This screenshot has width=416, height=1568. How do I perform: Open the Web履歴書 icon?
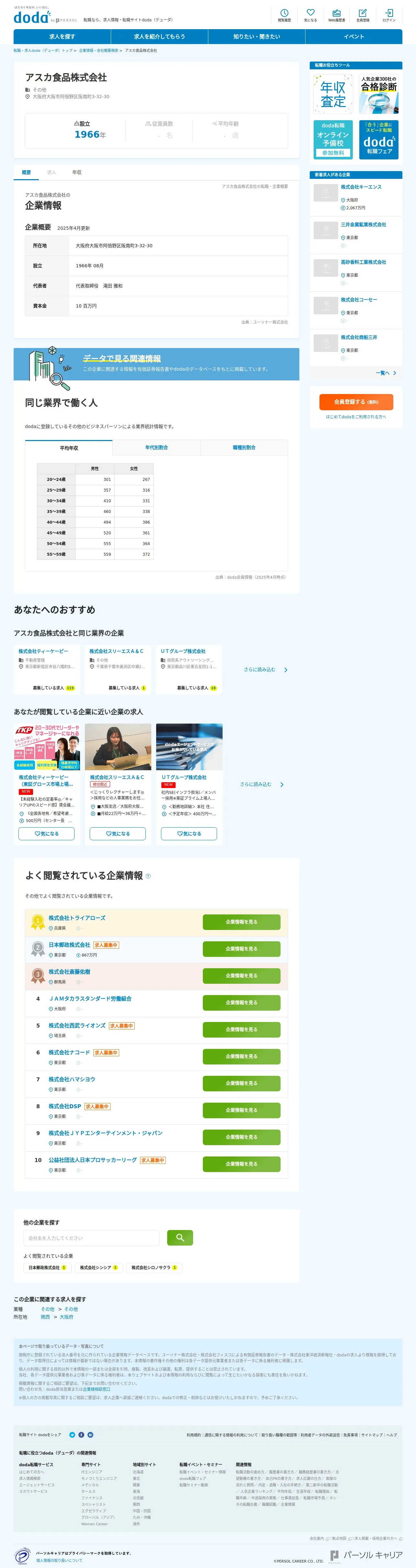coord(336,15)
